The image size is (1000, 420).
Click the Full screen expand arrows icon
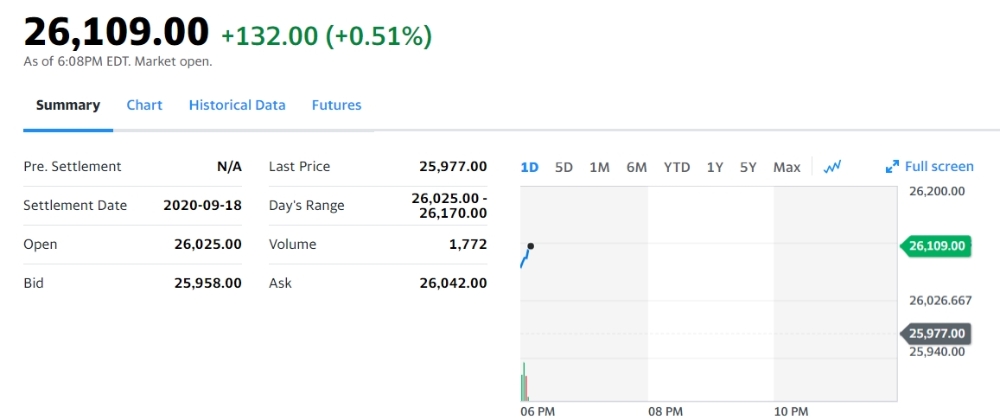coord(892,167)
